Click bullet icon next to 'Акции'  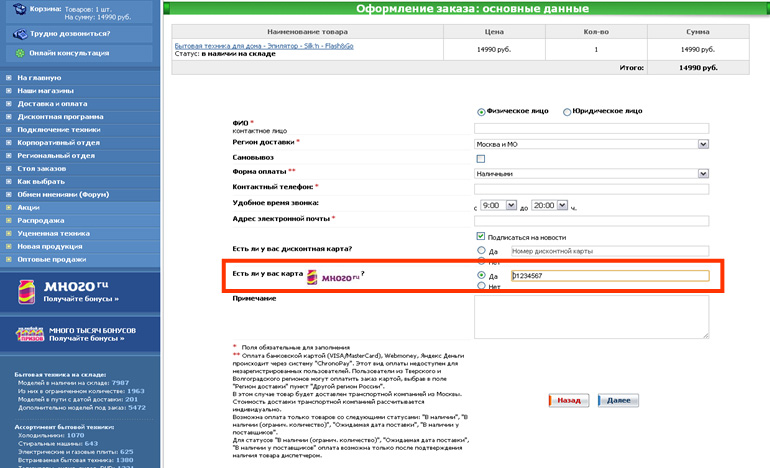(x=8, y=207)
